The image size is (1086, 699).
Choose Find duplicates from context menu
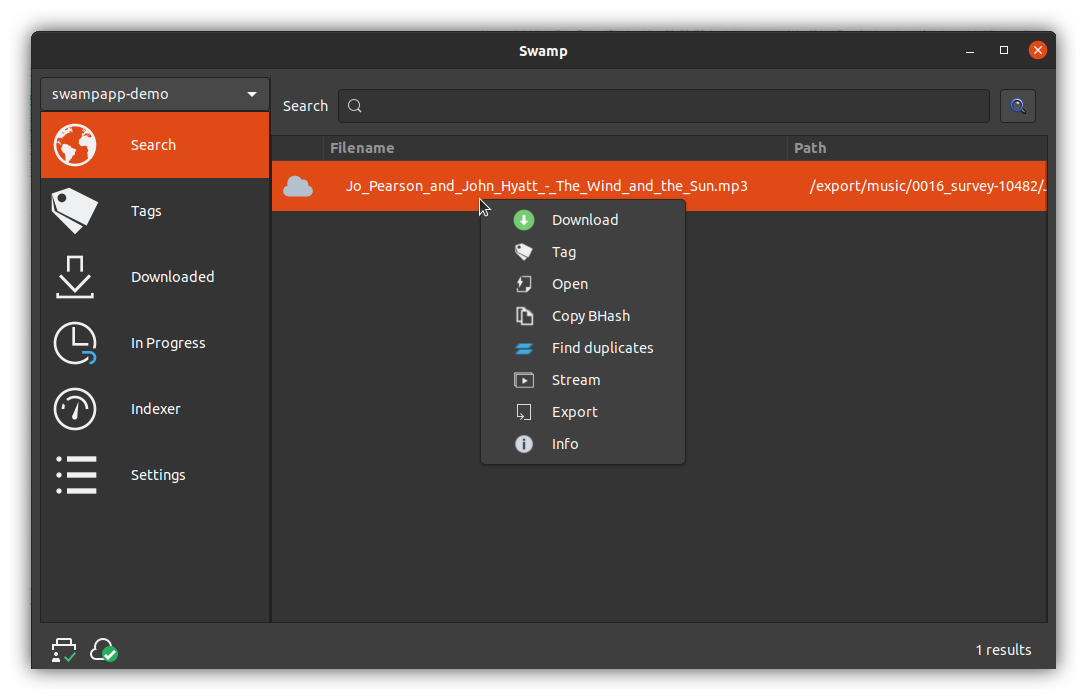point(583,348)
